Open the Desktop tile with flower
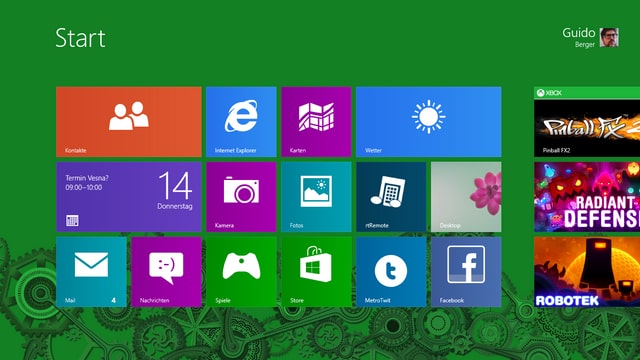Screen dimensions: 640x360 (466, 197)
